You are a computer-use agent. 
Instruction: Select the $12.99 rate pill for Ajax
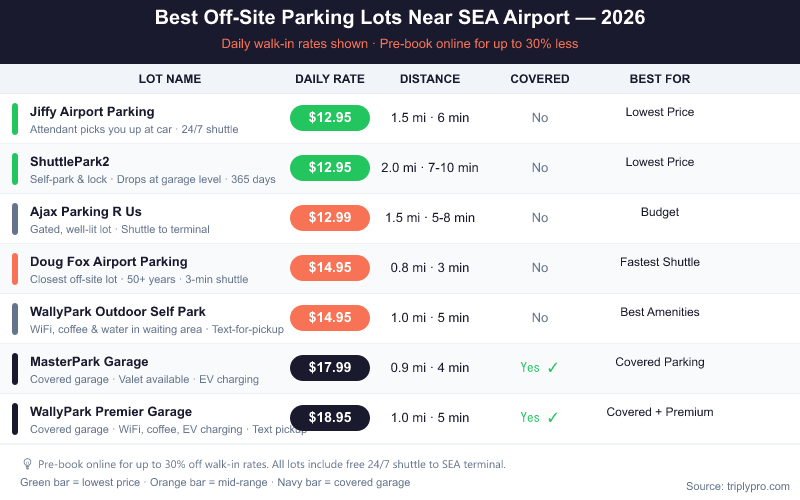point(330,218)
